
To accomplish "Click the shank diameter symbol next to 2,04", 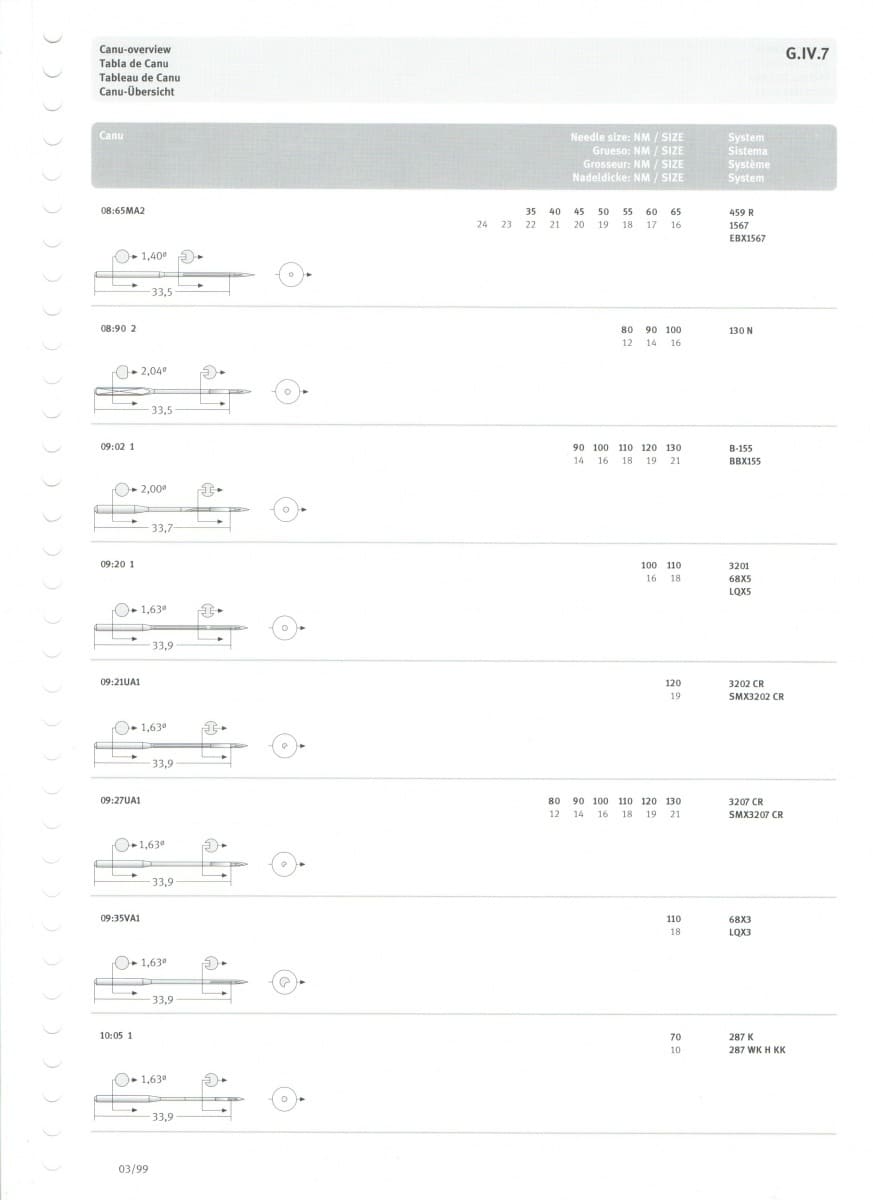I will coord(122,372).
